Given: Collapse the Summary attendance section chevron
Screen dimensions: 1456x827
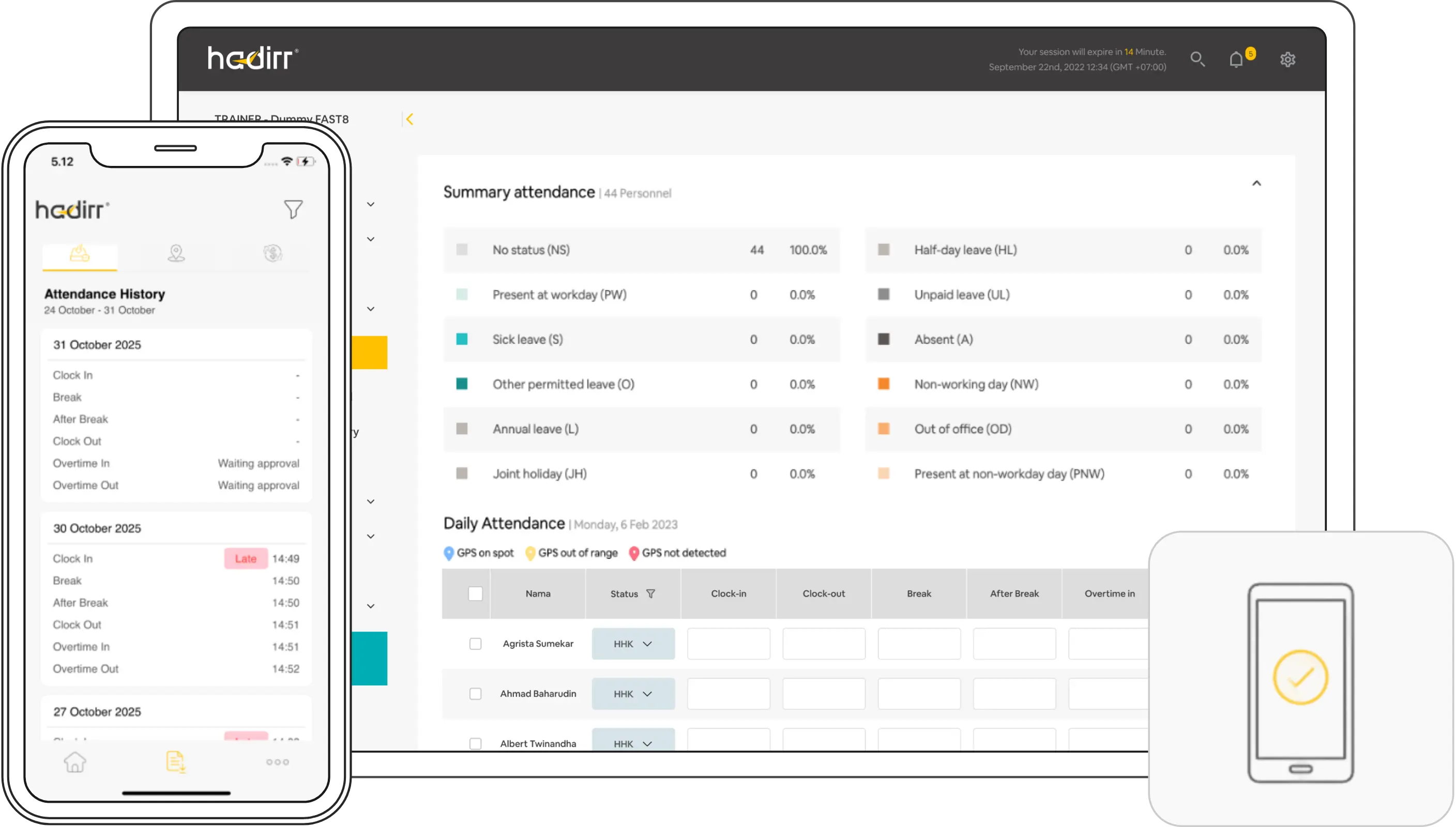Looking at the screenshot, I should (x=1256, y=183).
